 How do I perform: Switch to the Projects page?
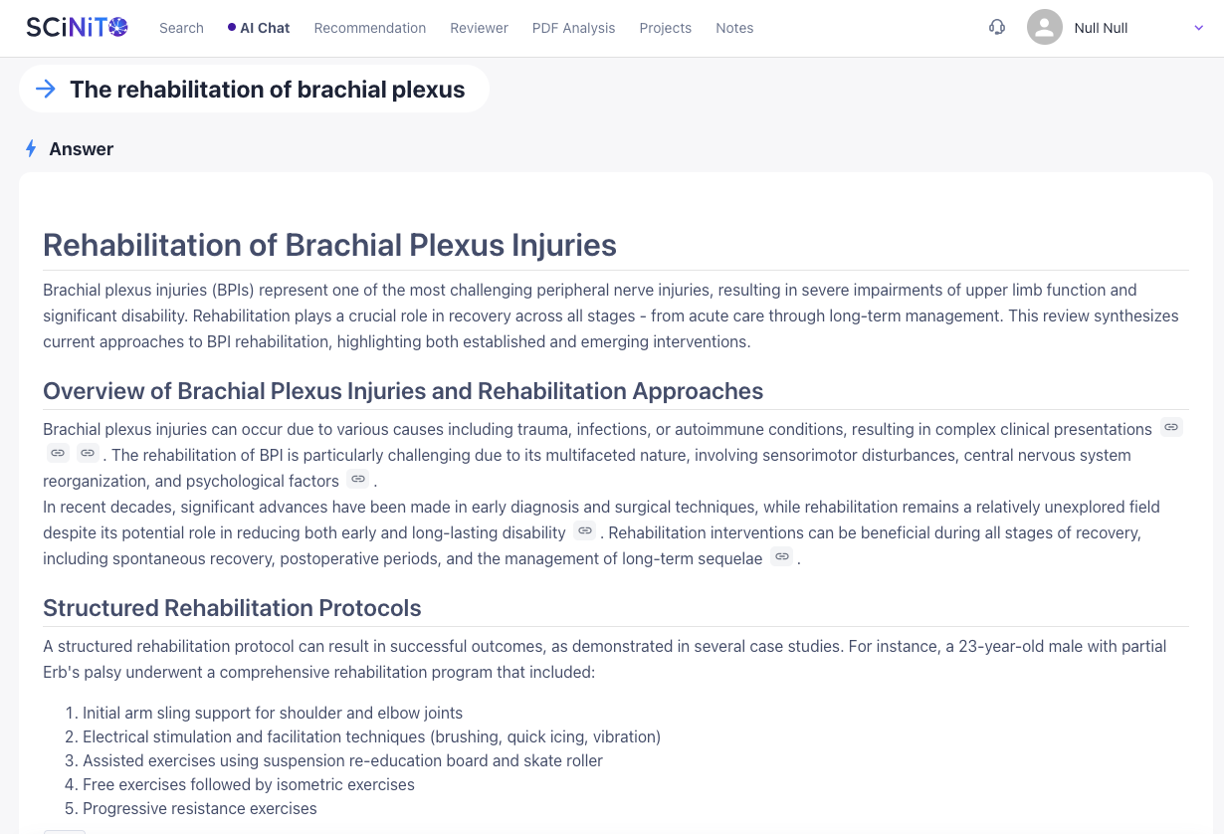click(x=665, y=28)
